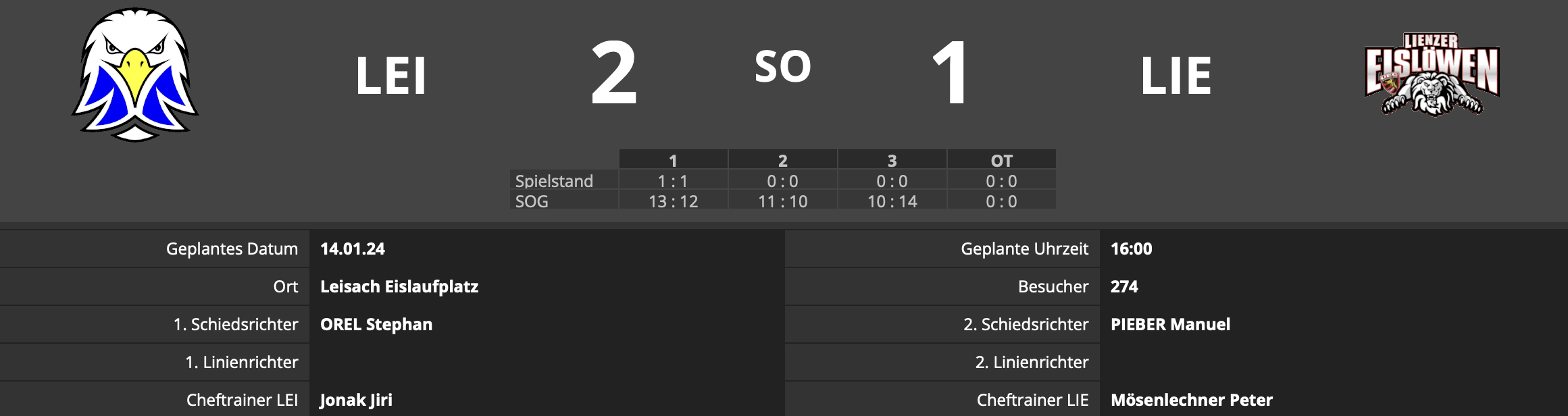Open referee OREL Stephan
This screenshot has width=1568, height=416.
[x=376, y=324]
